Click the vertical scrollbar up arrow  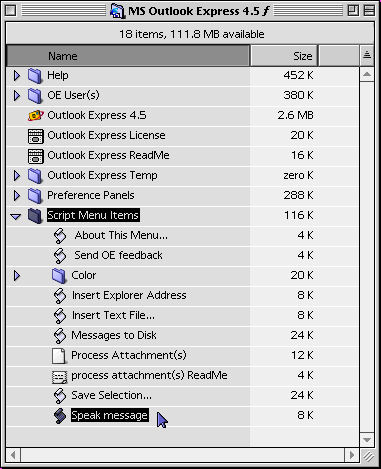coord(367,74)
